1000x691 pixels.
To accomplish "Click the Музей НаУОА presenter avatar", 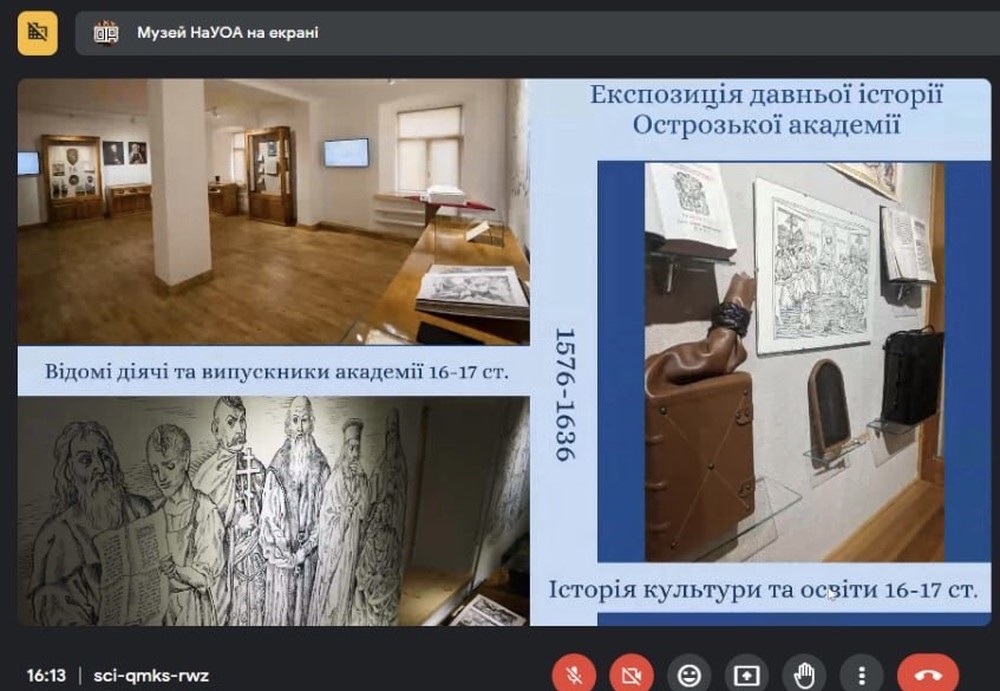I will point(106,33).
